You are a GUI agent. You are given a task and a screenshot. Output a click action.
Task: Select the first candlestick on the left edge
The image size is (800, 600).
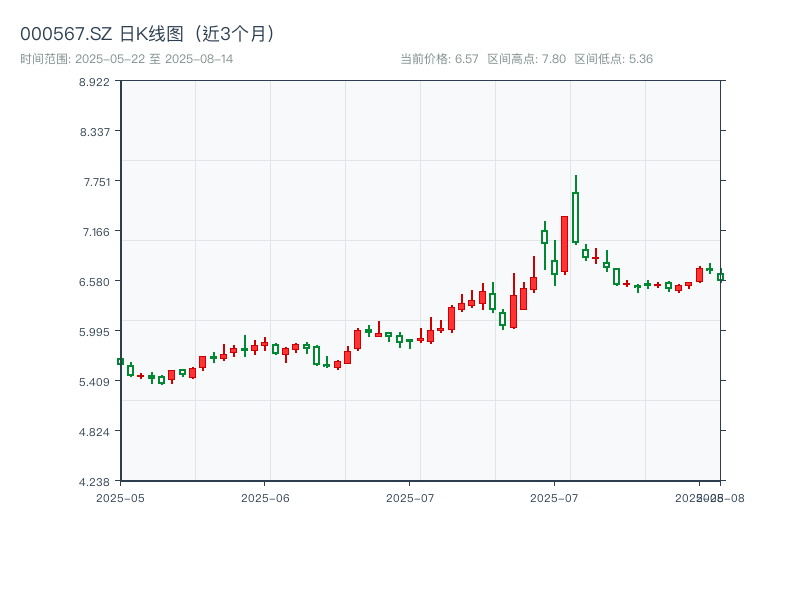pos(120,361)
